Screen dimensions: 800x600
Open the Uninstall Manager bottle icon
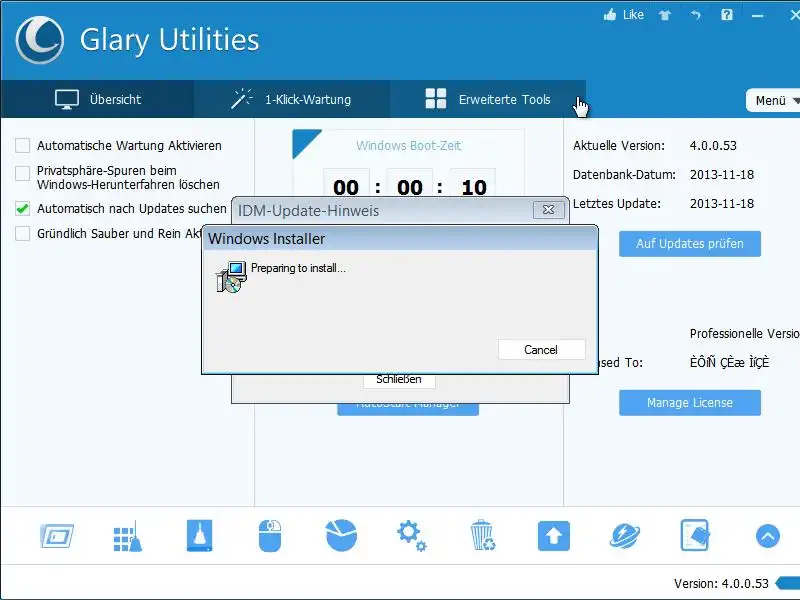[199, 536]
